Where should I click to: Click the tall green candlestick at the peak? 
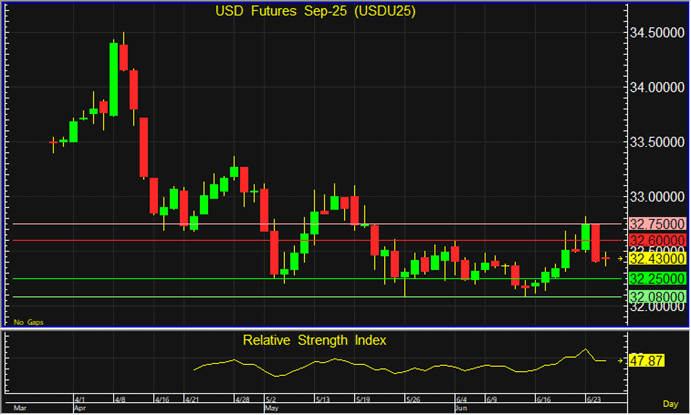pos(113,78)
